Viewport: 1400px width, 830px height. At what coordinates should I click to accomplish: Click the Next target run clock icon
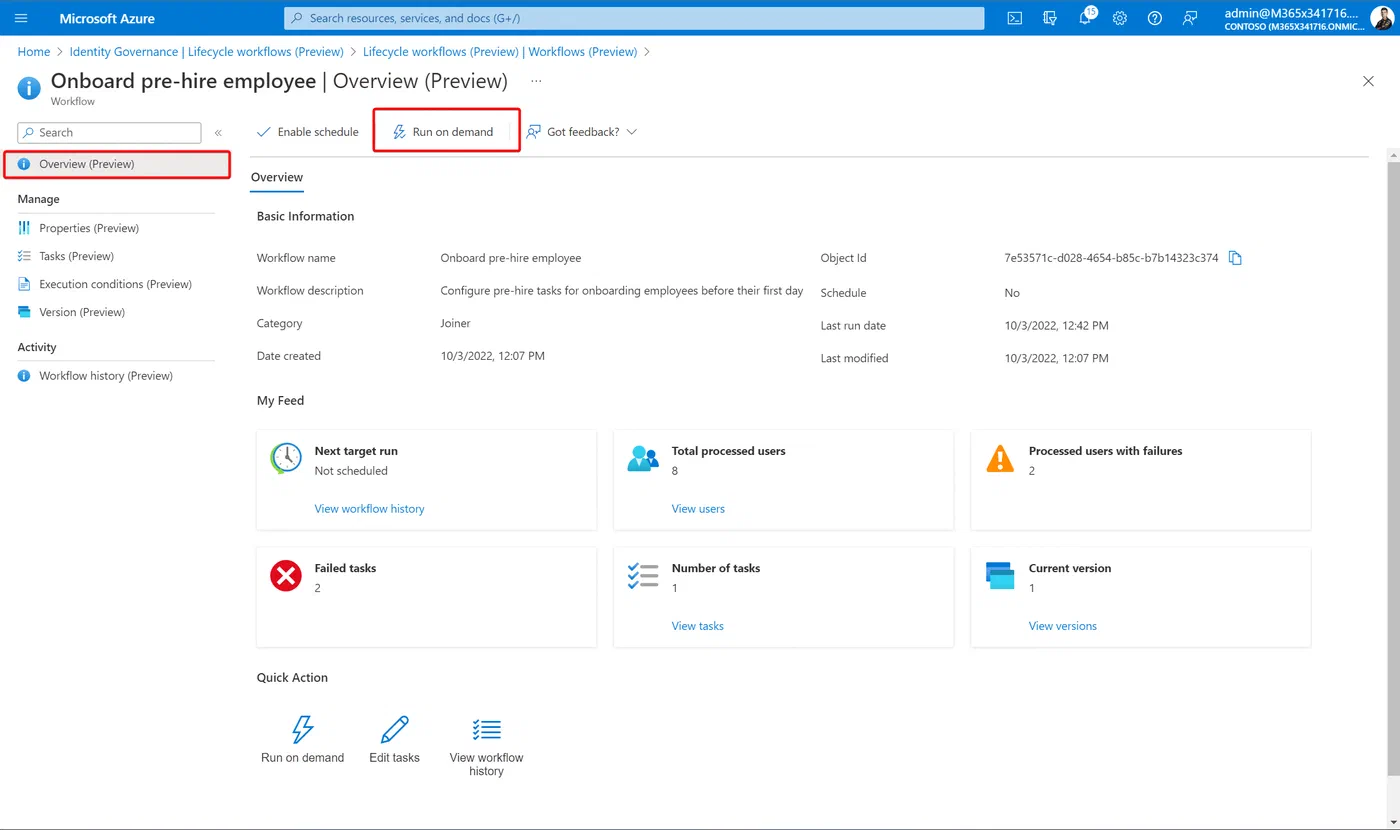(286, 458)
